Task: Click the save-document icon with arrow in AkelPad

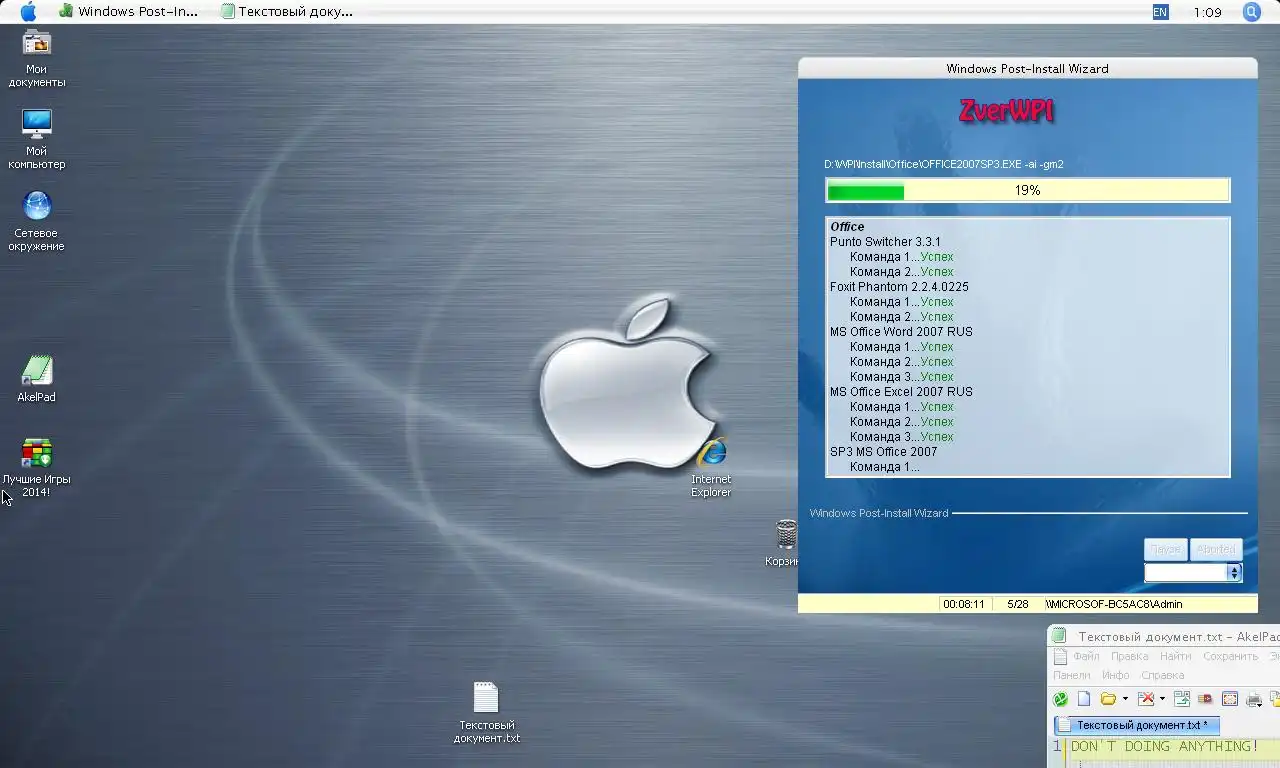Action: point(1182,699)
